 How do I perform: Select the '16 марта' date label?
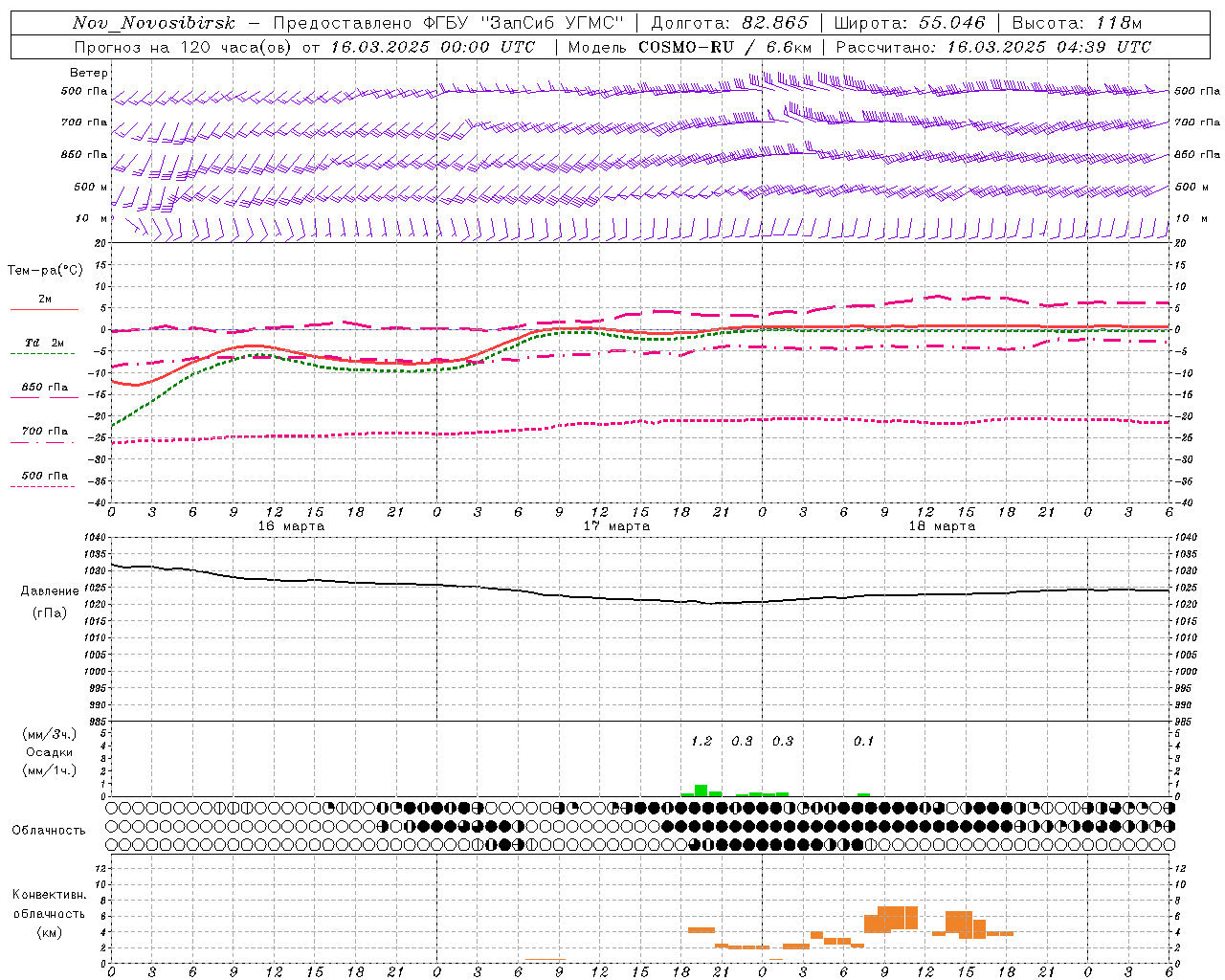click(291, 526)
